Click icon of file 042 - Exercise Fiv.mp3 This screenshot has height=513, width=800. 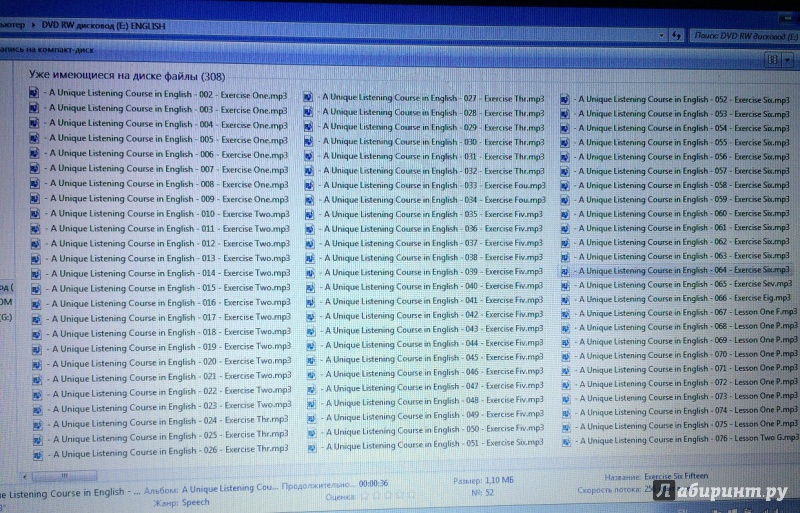[311, 316]
